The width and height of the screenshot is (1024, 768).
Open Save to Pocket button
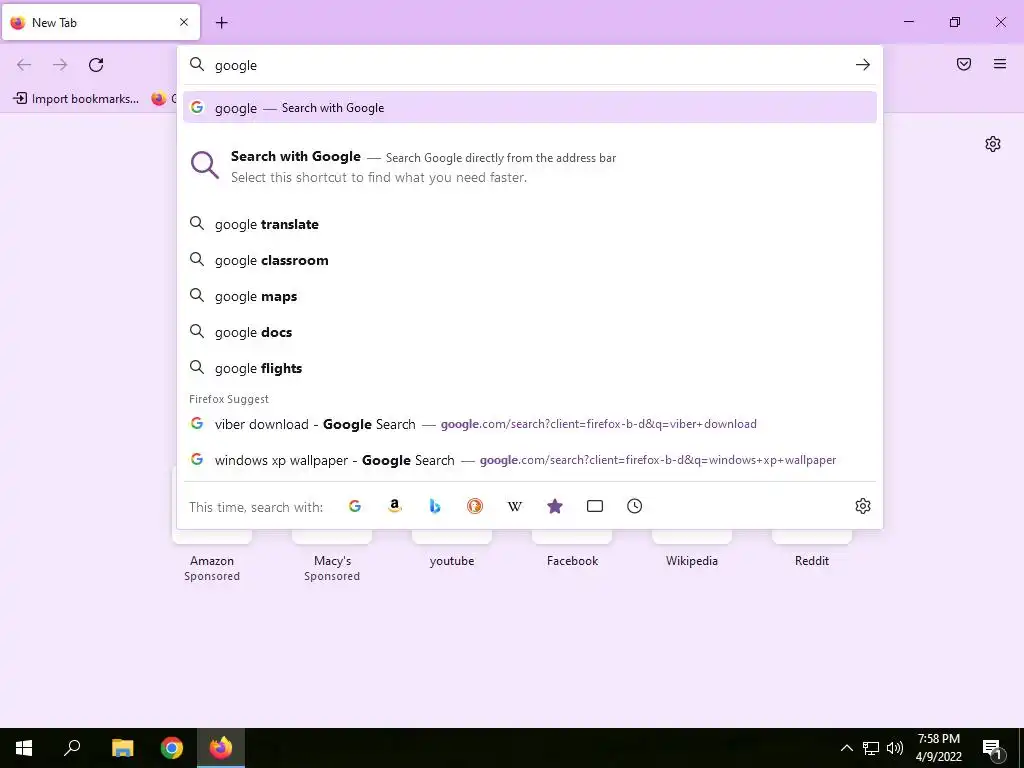964,64
